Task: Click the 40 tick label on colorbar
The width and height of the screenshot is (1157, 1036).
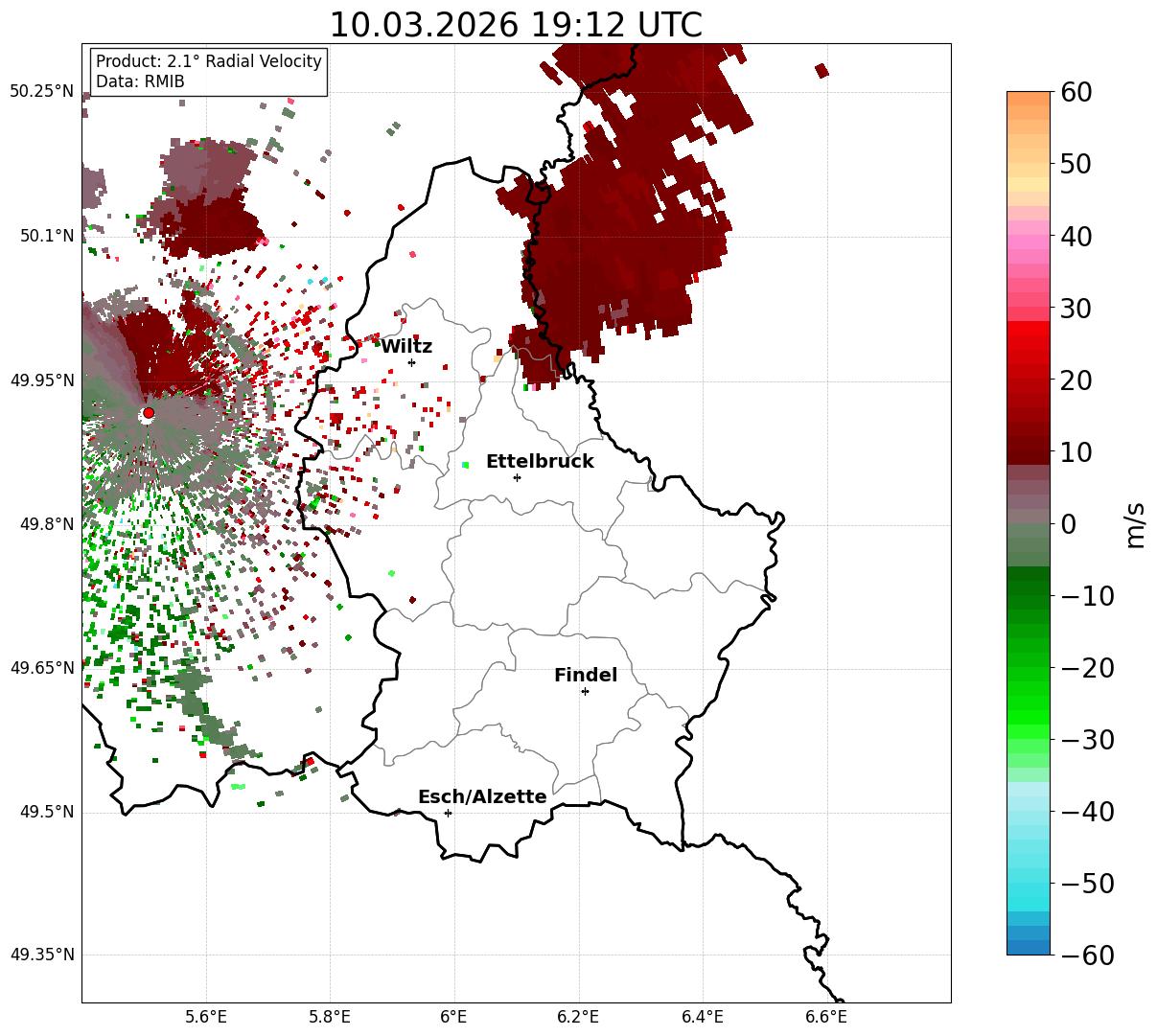Action: pos(1078,236)
